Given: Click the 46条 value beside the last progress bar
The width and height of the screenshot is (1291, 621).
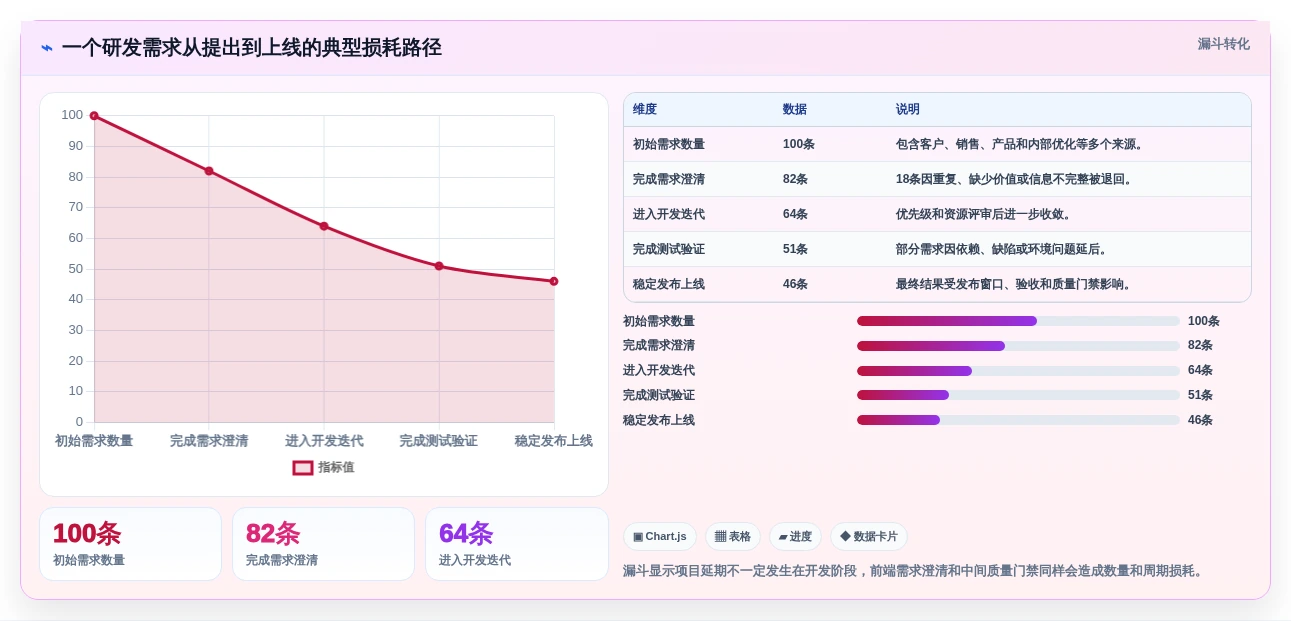Looking at the screenshot, I should (1200, 420).
